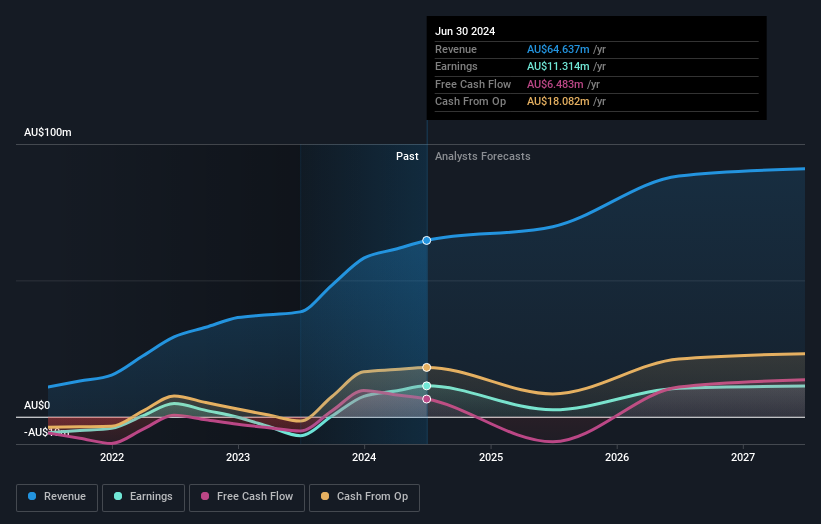Click the teal Earnings legend dot

118,496
